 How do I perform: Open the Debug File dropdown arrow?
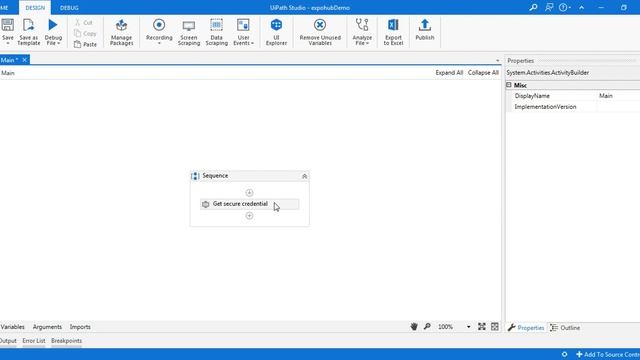tap(59, 43)
